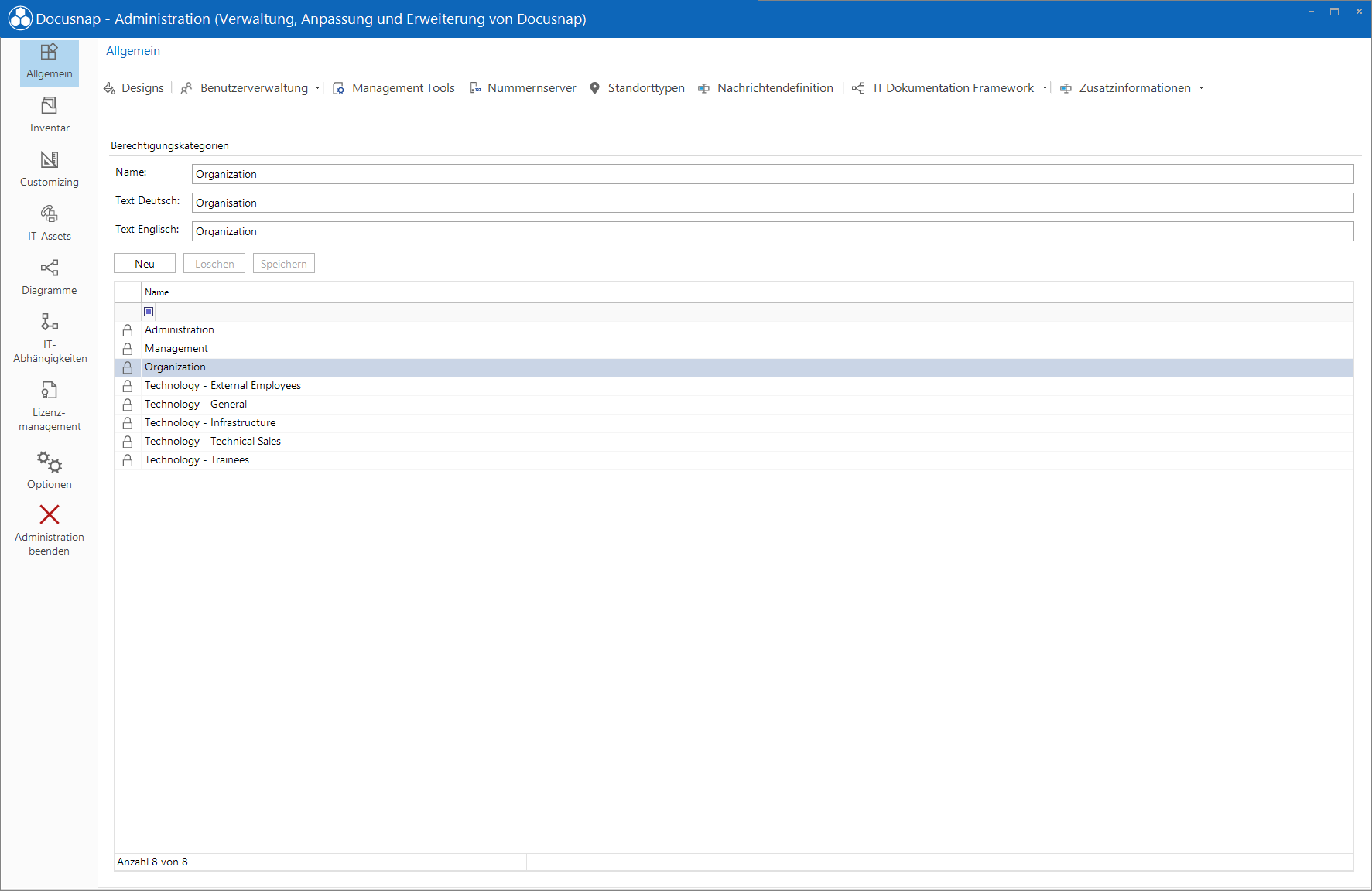Click into the Text Englisch input field

[x=772, y=231]
